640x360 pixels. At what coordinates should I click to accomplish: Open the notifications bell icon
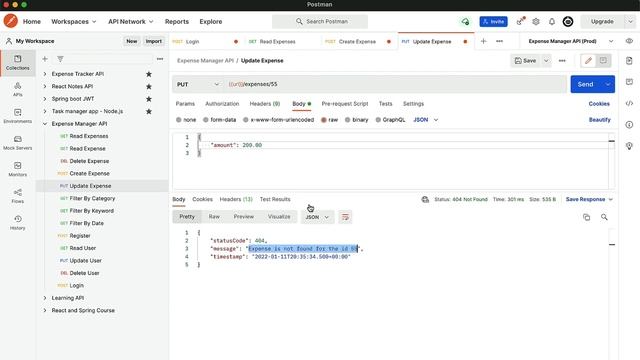552,22
